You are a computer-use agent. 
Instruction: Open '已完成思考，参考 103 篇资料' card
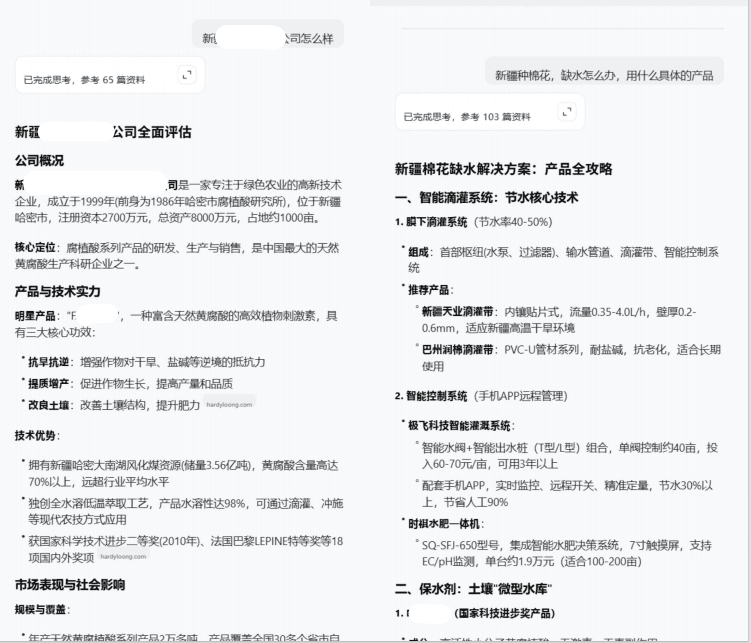(490, 112)
